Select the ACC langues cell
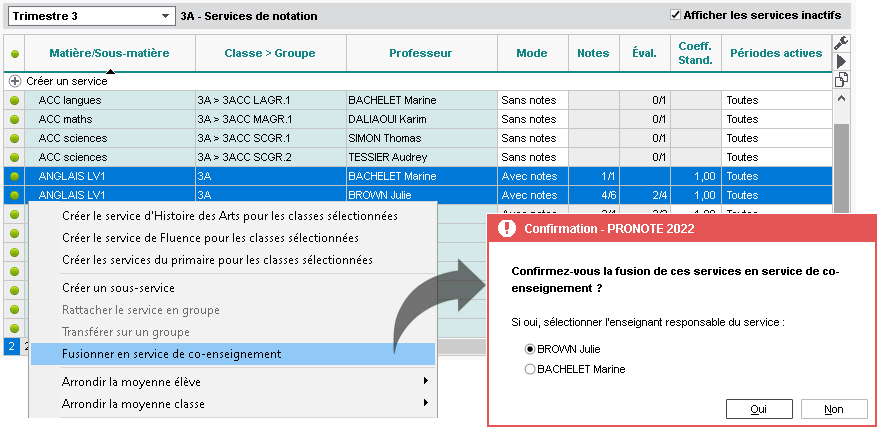 (x=110, y=101)
